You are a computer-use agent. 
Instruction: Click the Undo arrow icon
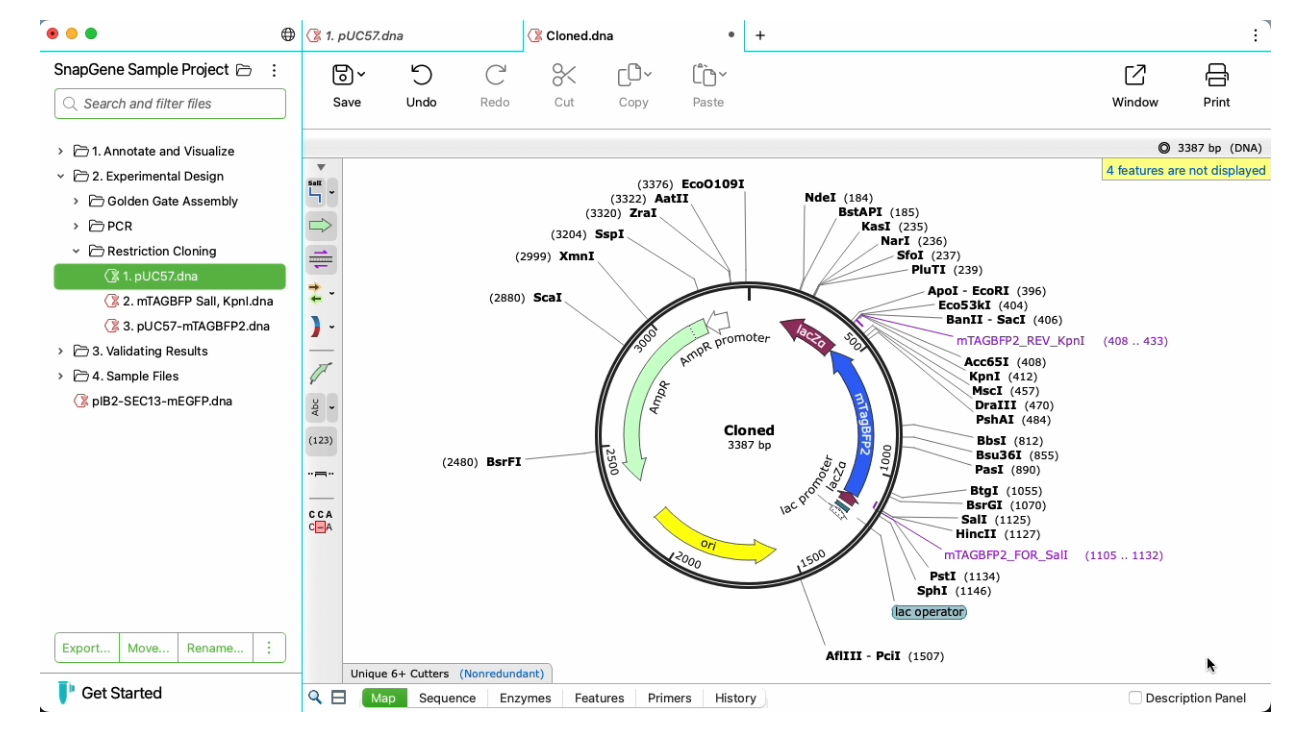pos(421,76)
